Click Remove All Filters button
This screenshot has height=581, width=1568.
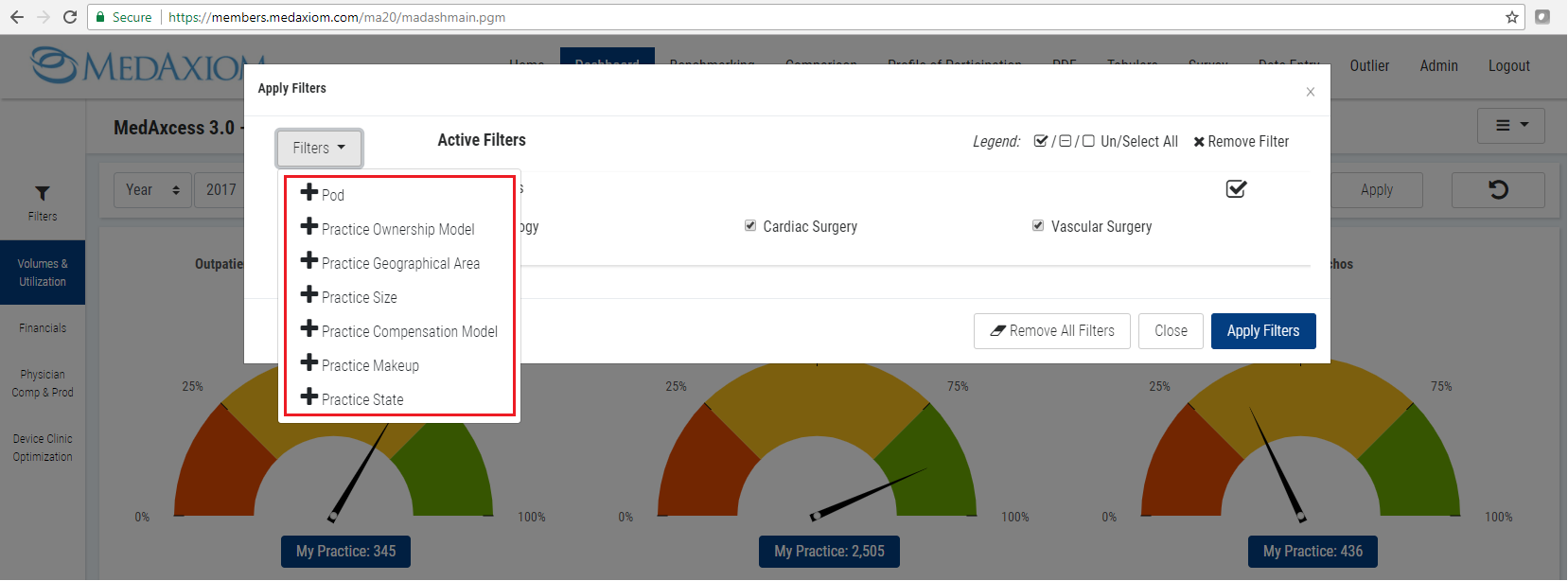click(1051, 331)
